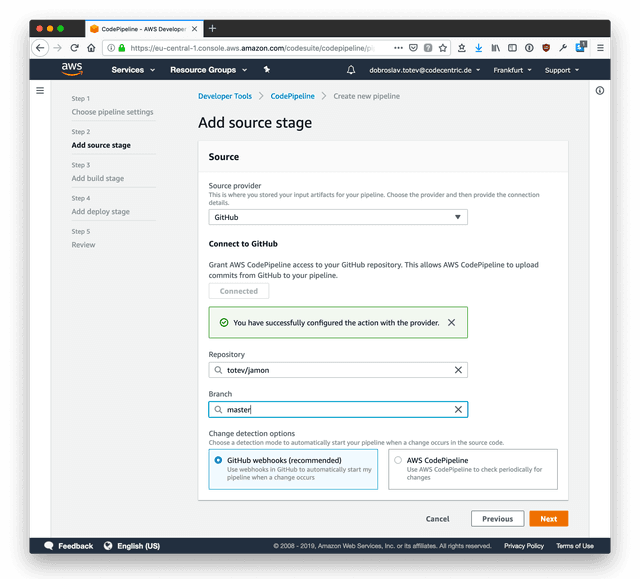Click Add source stage step
The width and height of the screenshot is (640, 579).
click(101, 145)
